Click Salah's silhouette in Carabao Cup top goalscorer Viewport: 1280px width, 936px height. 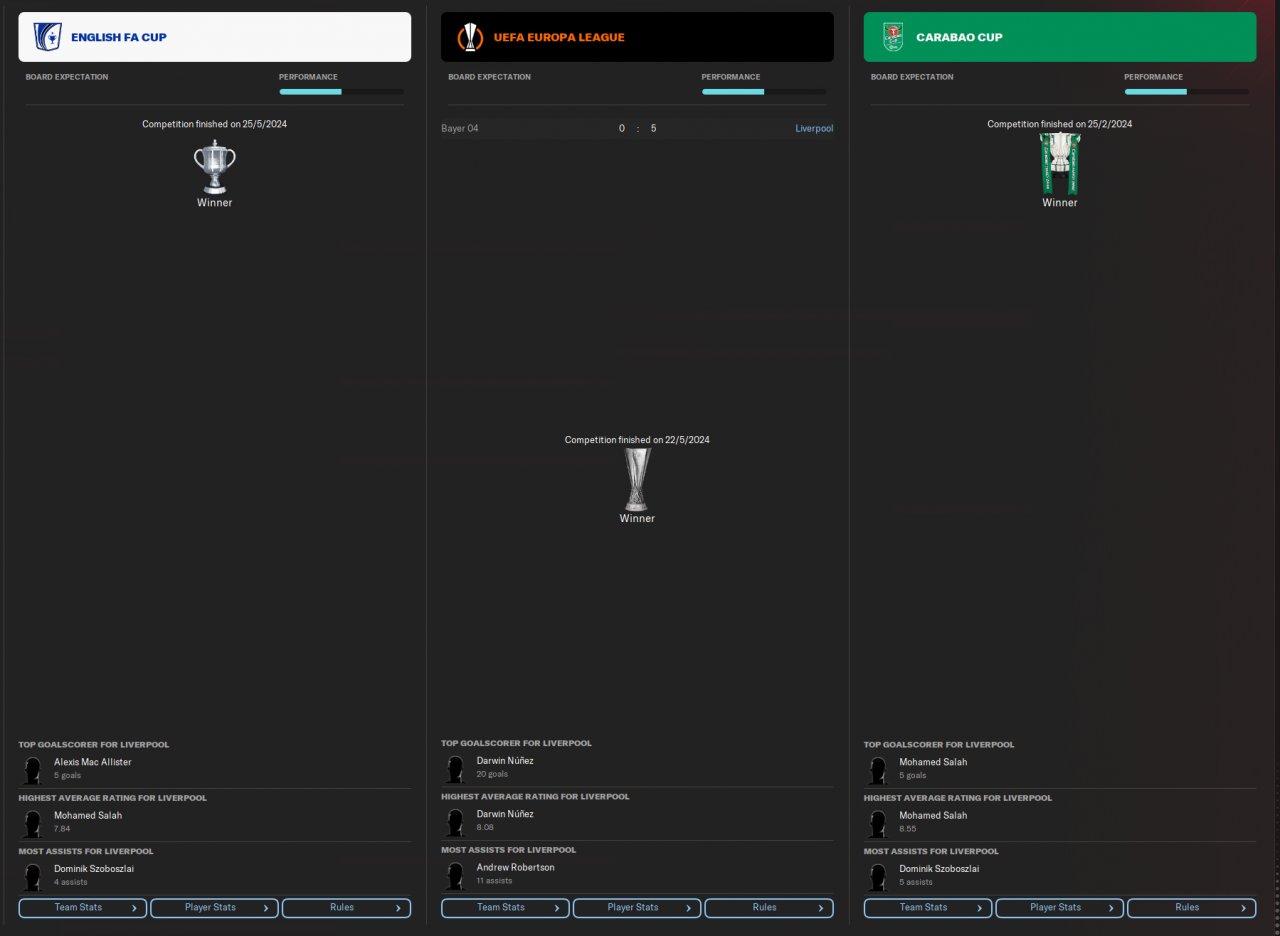tap(877, 769)
